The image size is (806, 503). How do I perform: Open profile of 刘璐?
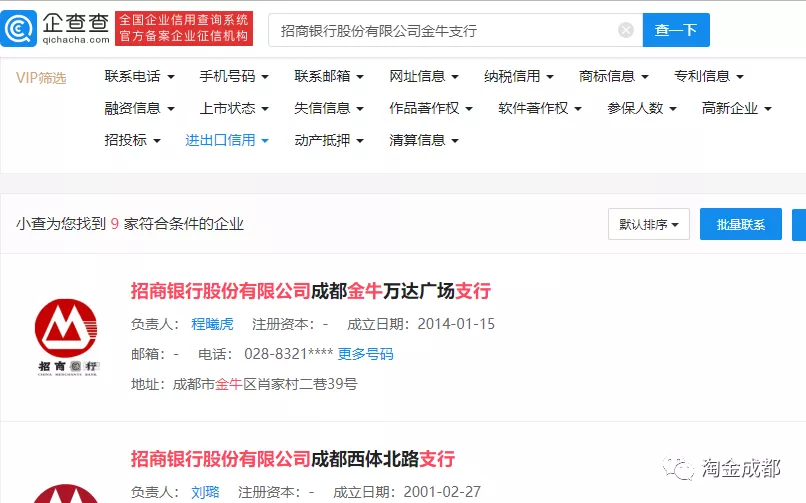pos(205,492)
